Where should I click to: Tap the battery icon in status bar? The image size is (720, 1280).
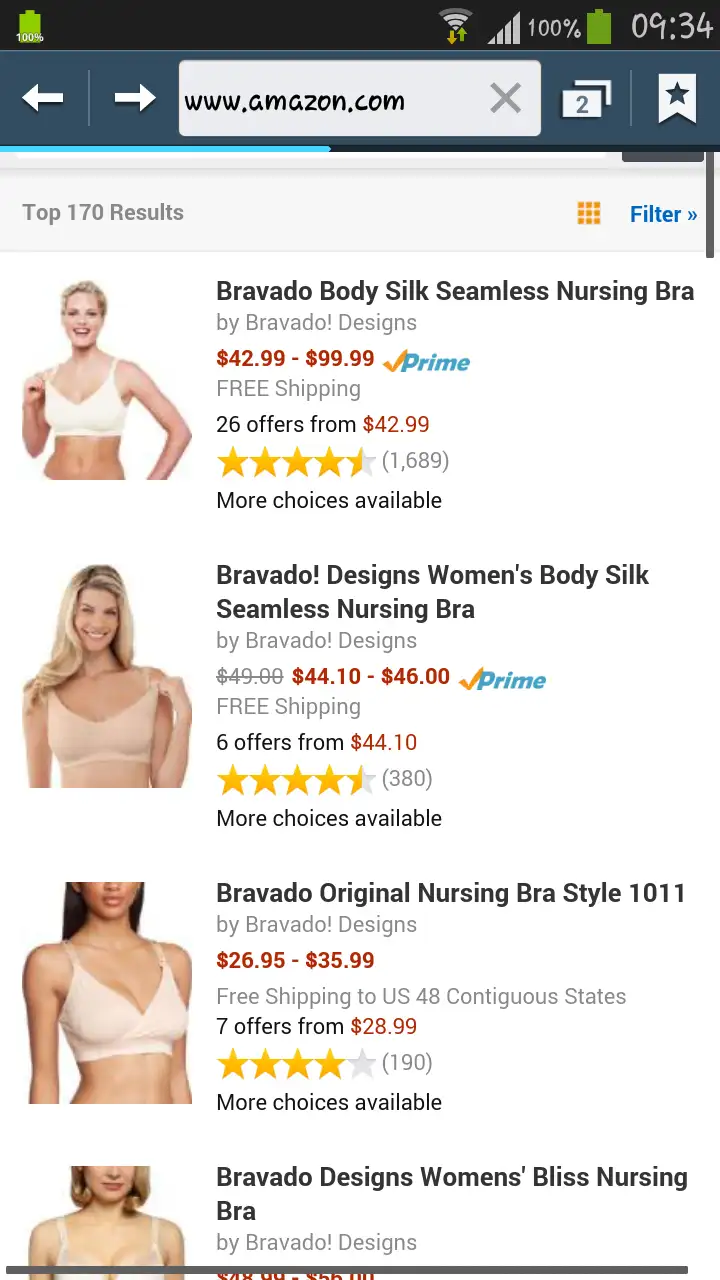[599, 25]
